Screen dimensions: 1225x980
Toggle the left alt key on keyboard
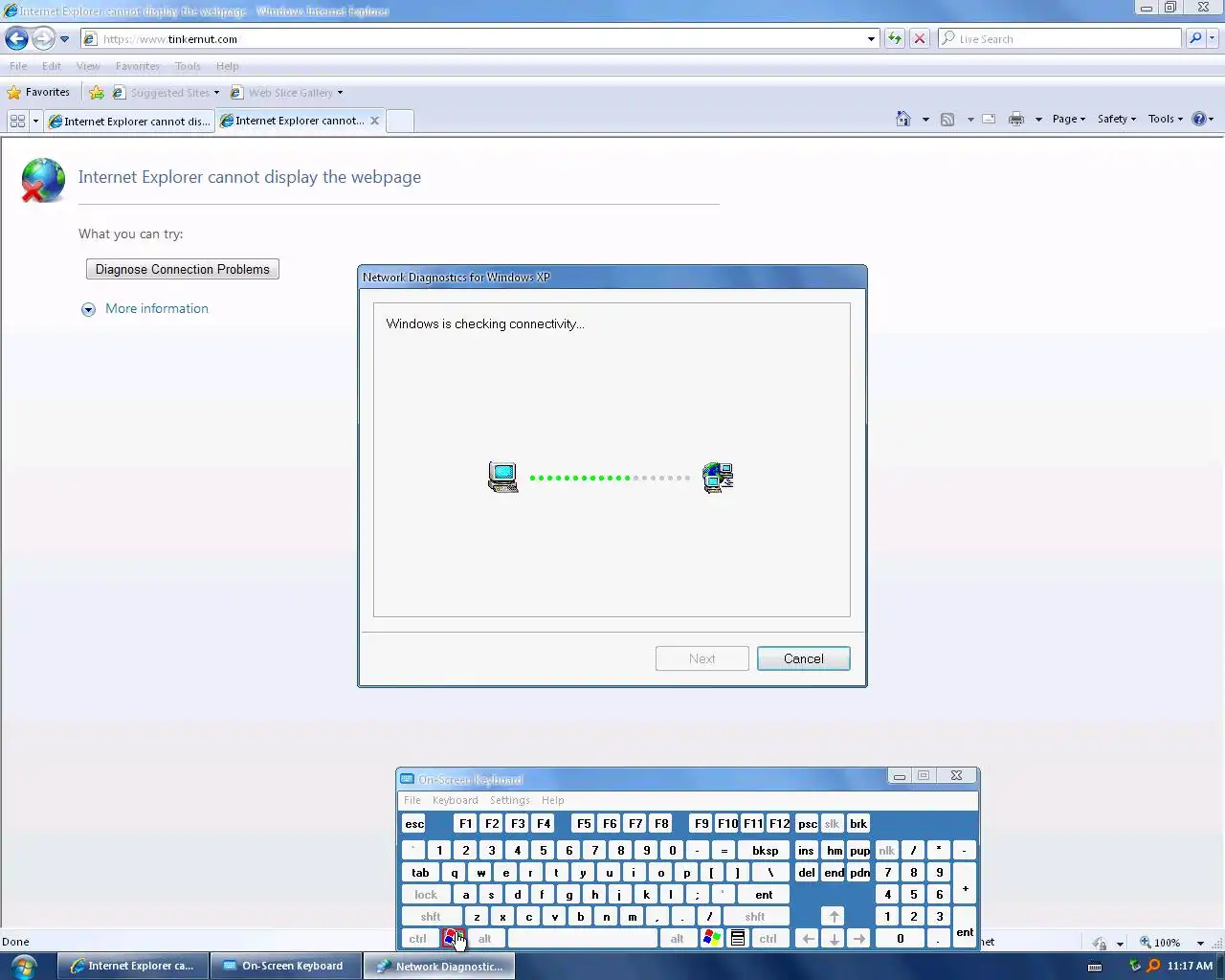(x=485, y=939)
